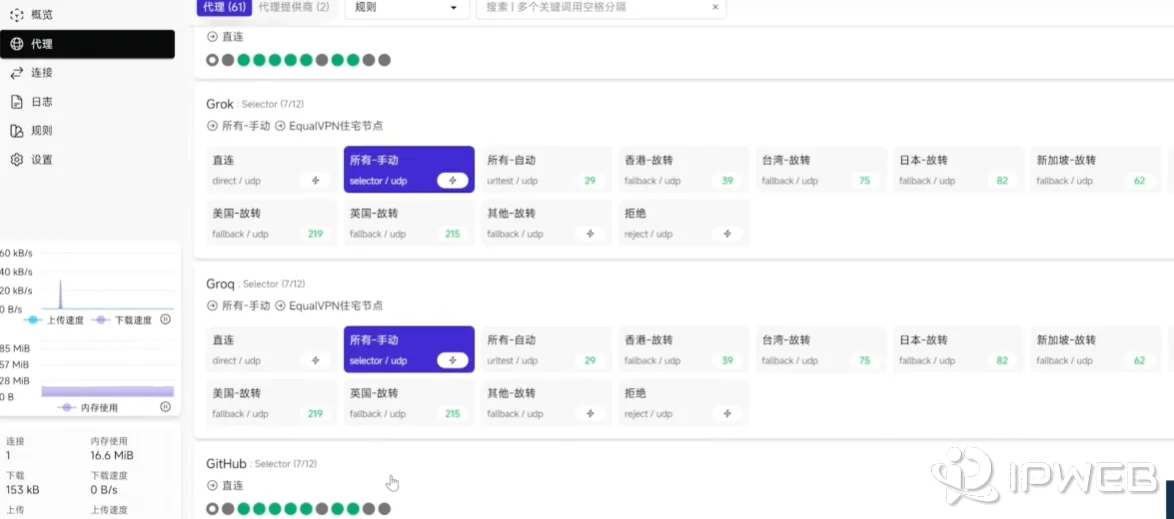The width and height of the screenshot is (1174, 519).
Task: Choose 台湾-故转 in Grok group
Action: (x=821, y=169)
